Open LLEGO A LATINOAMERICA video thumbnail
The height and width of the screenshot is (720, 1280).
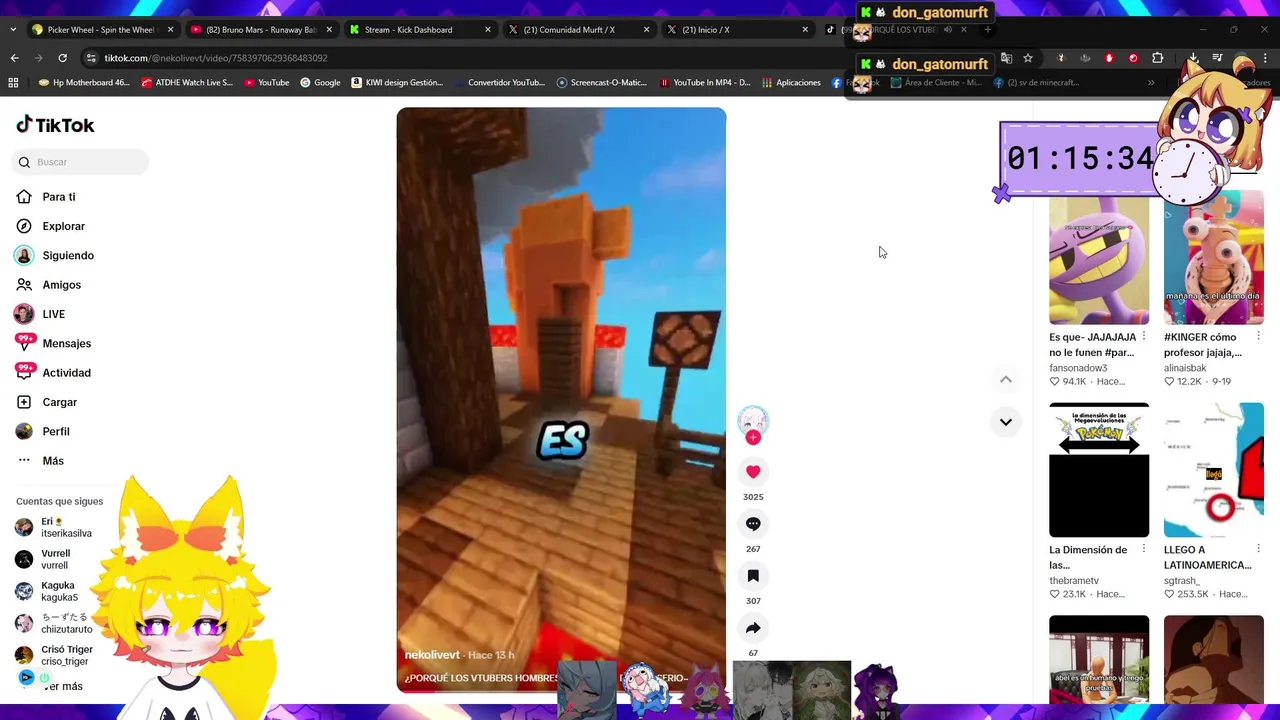point(1214,470)
